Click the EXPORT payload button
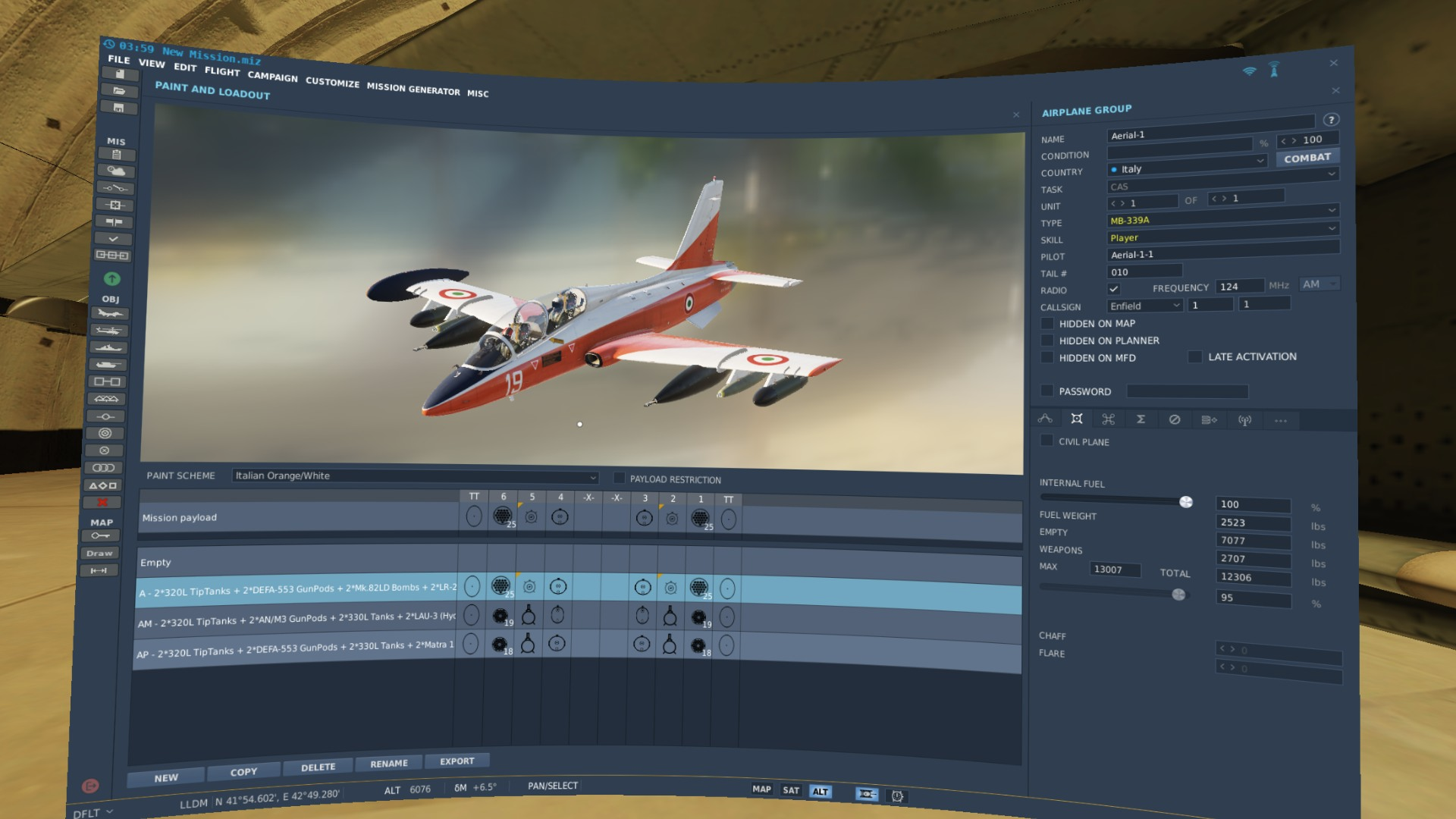Viewport: 1456px width, 819px height. 457,761
